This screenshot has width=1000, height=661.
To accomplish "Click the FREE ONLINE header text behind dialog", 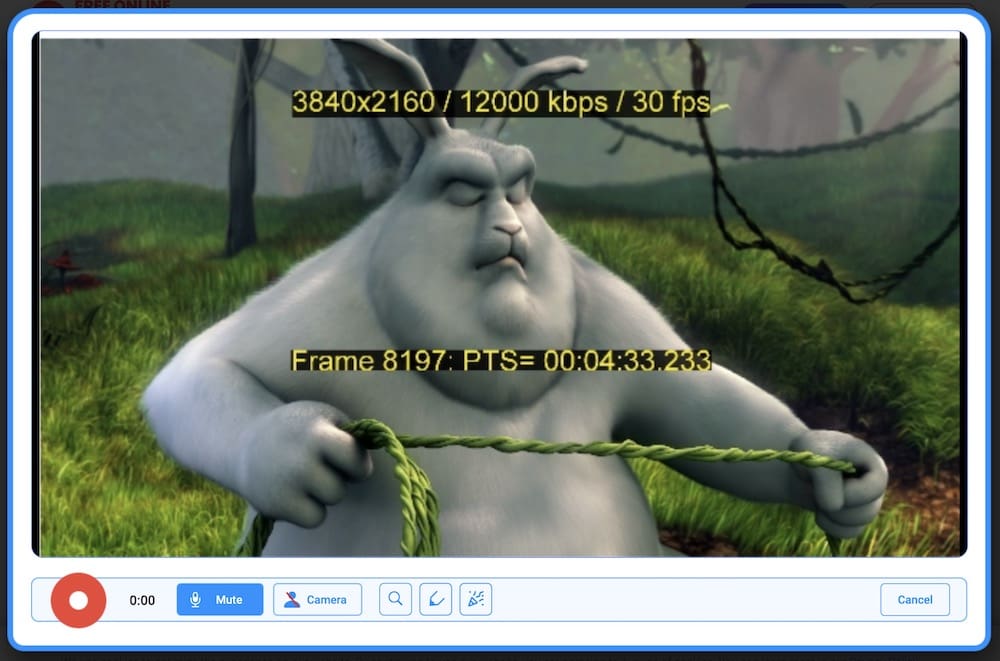I will 122,5.
